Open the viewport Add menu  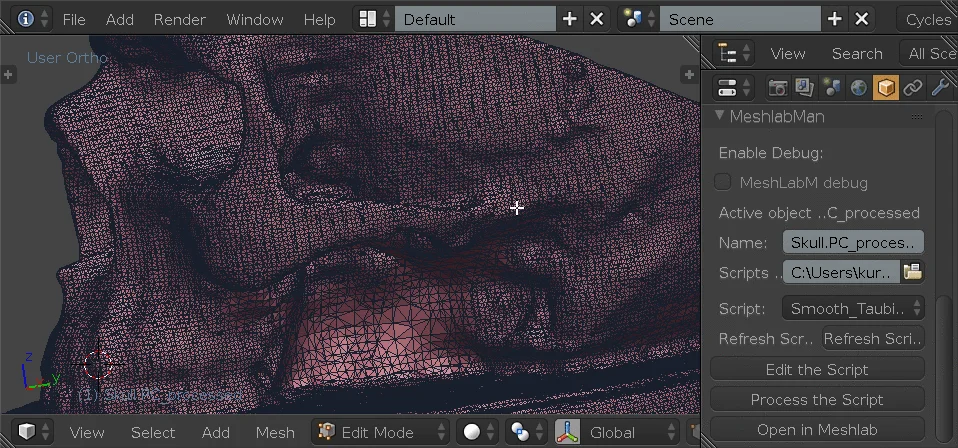(216, 433)
